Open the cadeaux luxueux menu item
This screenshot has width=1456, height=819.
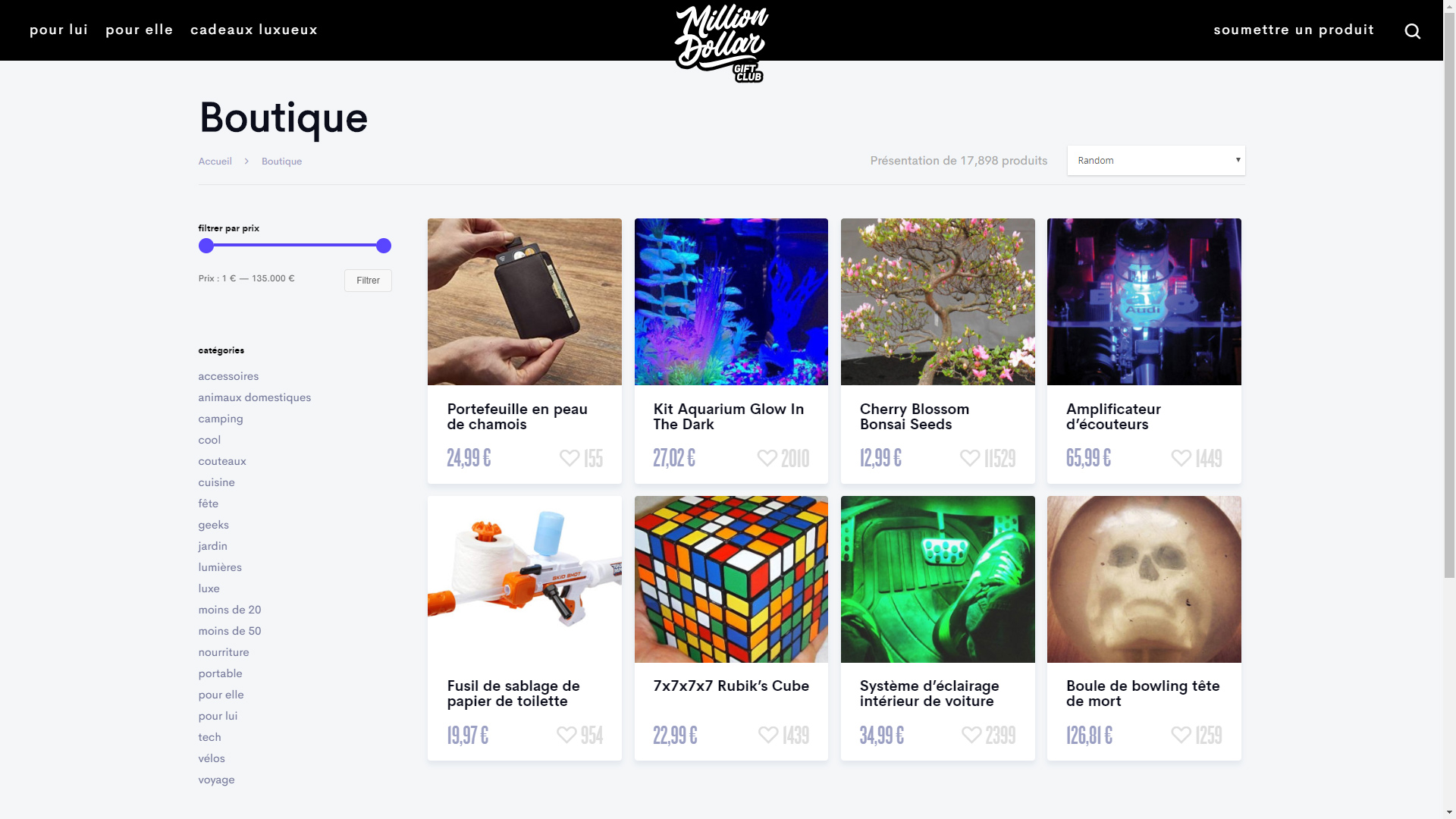point(254,30)
